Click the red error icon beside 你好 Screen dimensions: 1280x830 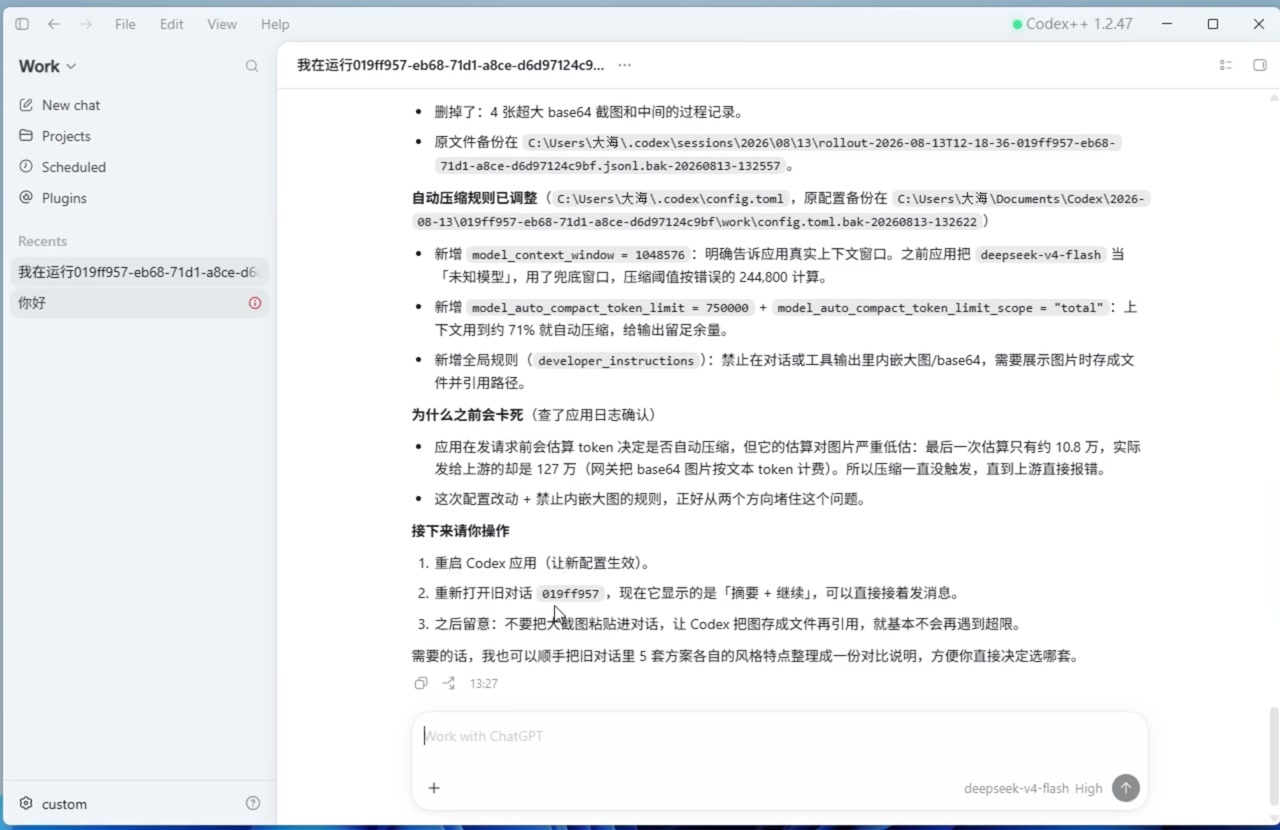[255, 303]
